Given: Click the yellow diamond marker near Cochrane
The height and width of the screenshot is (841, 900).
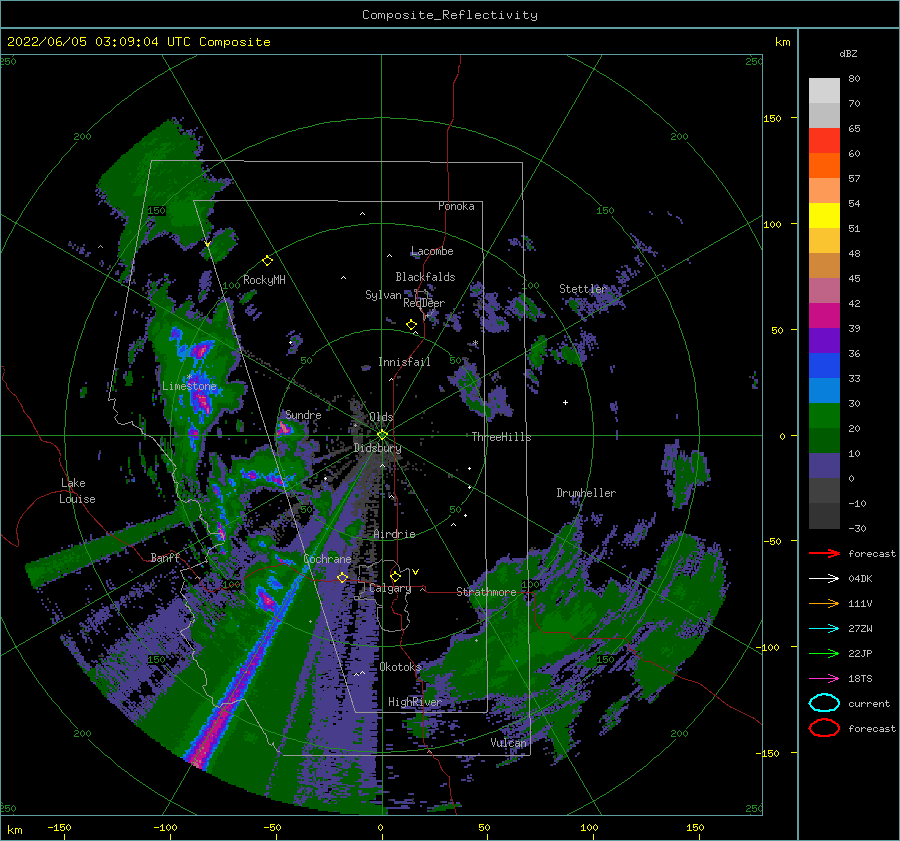Looking at the screenshot, I should [x=342, y=577].
